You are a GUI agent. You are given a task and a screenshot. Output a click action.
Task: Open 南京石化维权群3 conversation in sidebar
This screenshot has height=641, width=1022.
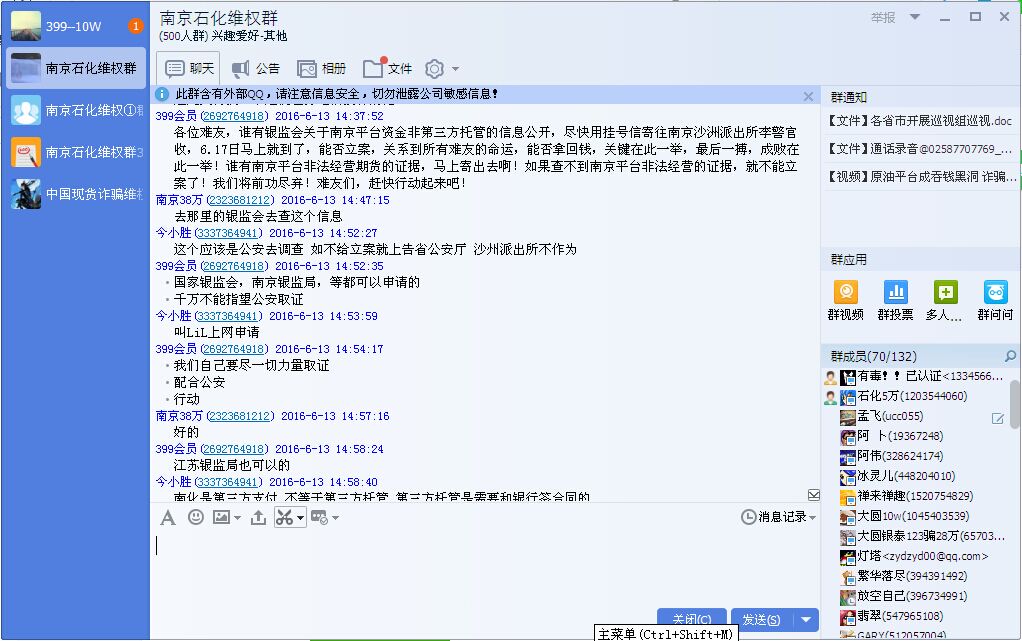[x=76, y=152]
